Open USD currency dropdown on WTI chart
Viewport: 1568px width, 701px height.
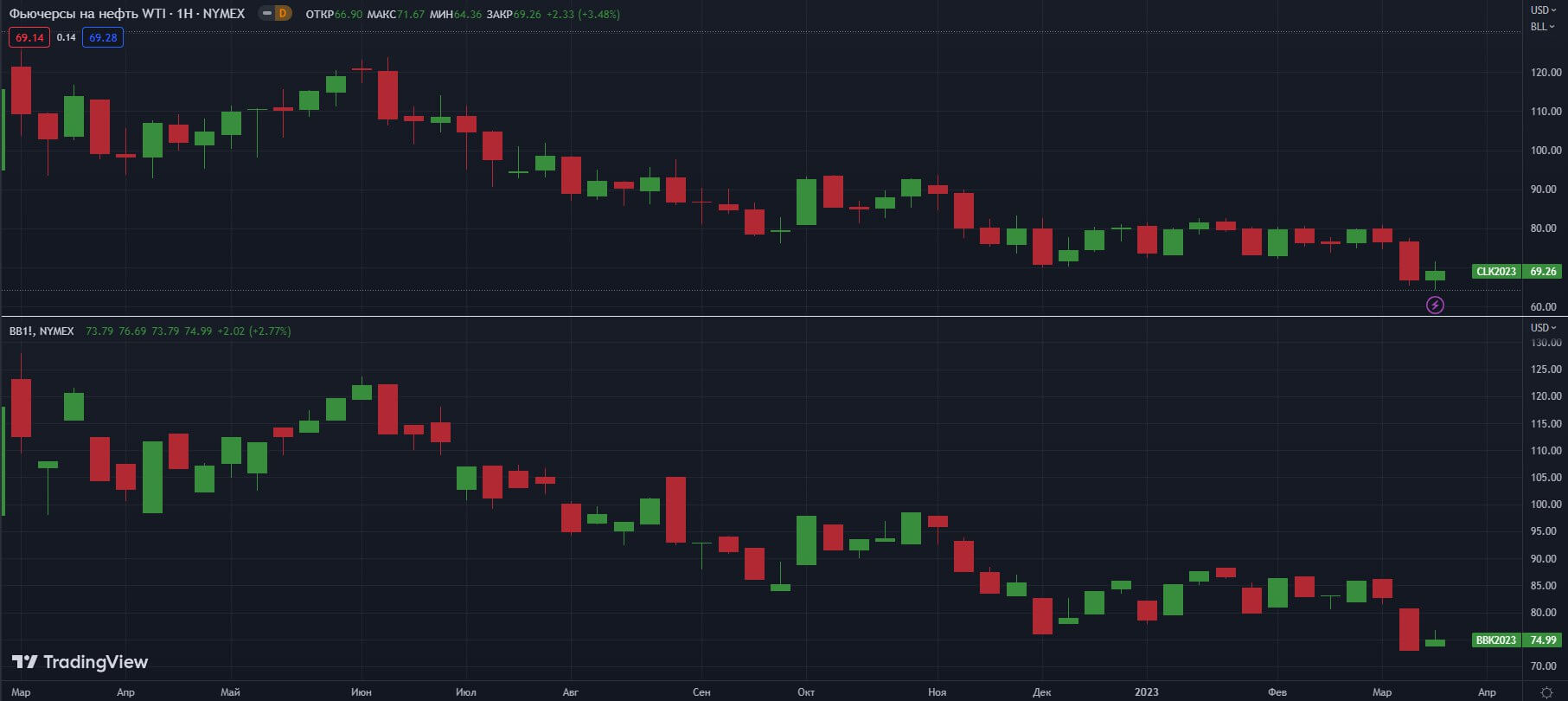[1543, 10]
